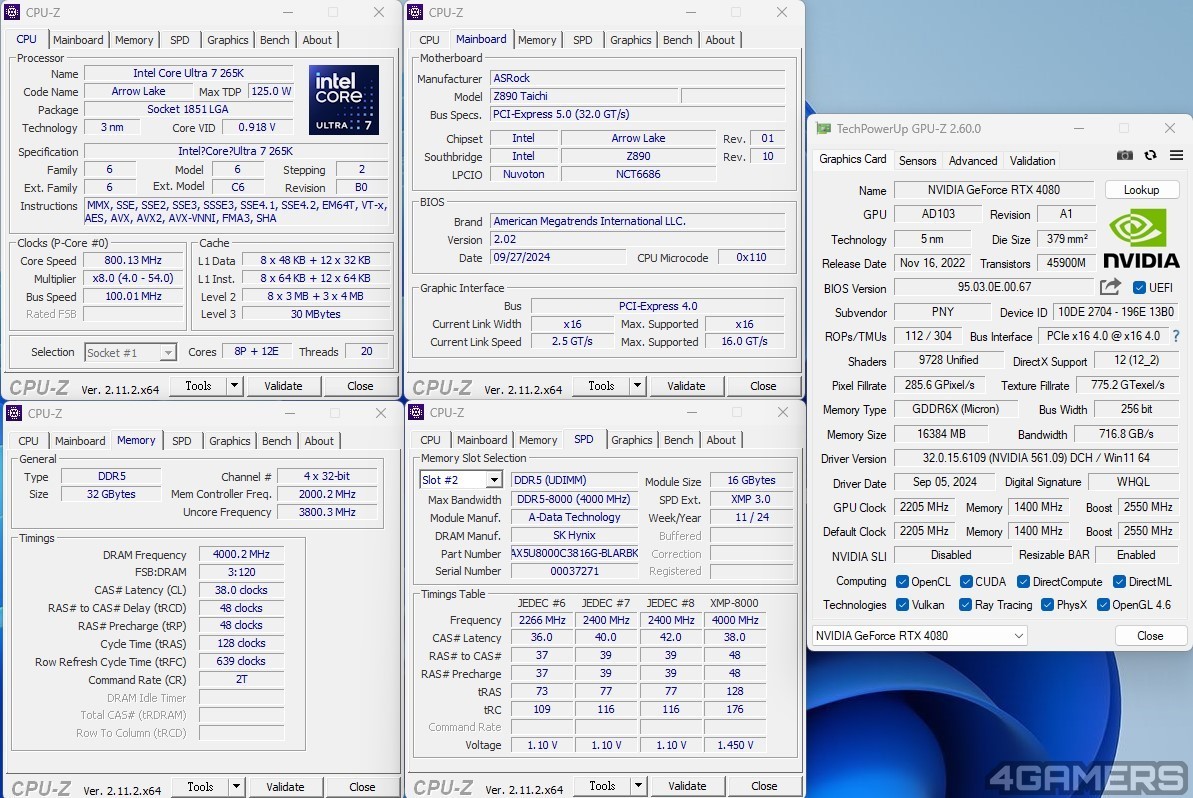Open the Memory tab in the CPU window
This screenshot has width=1193, height=798.
[134, 40]
